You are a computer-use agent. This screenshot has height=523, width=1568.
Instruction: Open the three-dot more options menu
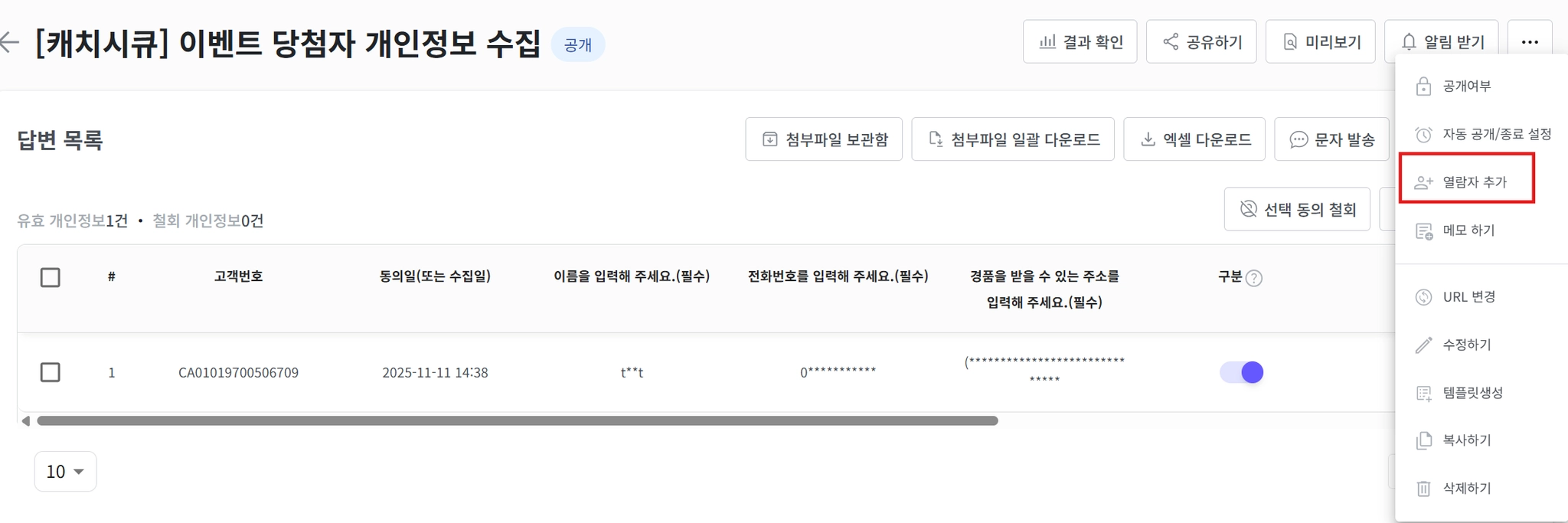[1529, 42]
